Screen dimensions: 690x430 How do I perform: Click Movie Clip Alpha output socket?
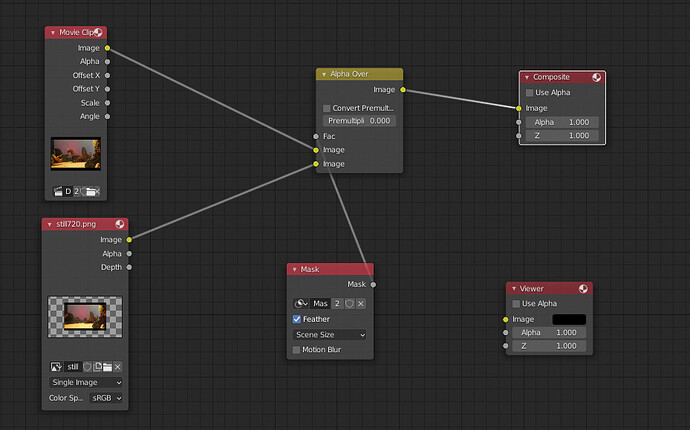click(107, 62)
